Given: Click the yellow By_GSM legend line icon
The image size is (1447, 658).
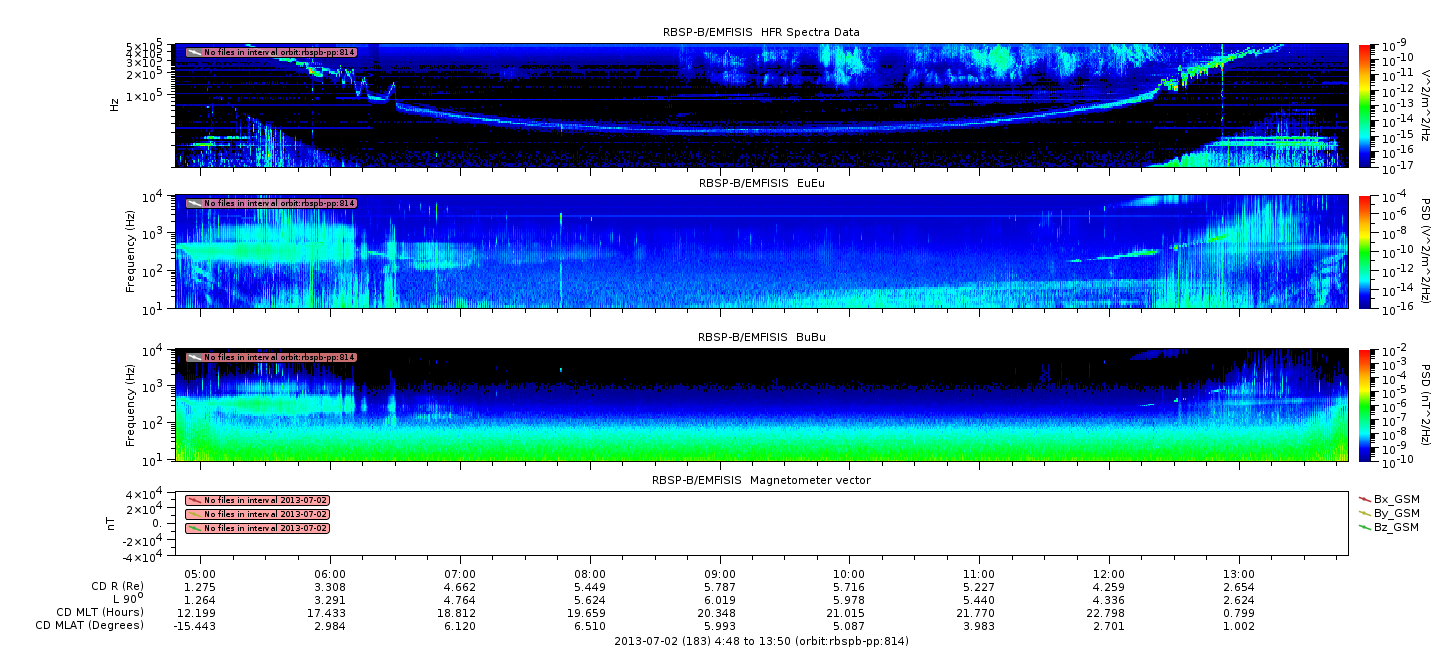Looking at the screenshot, I should coord(1364,512).
